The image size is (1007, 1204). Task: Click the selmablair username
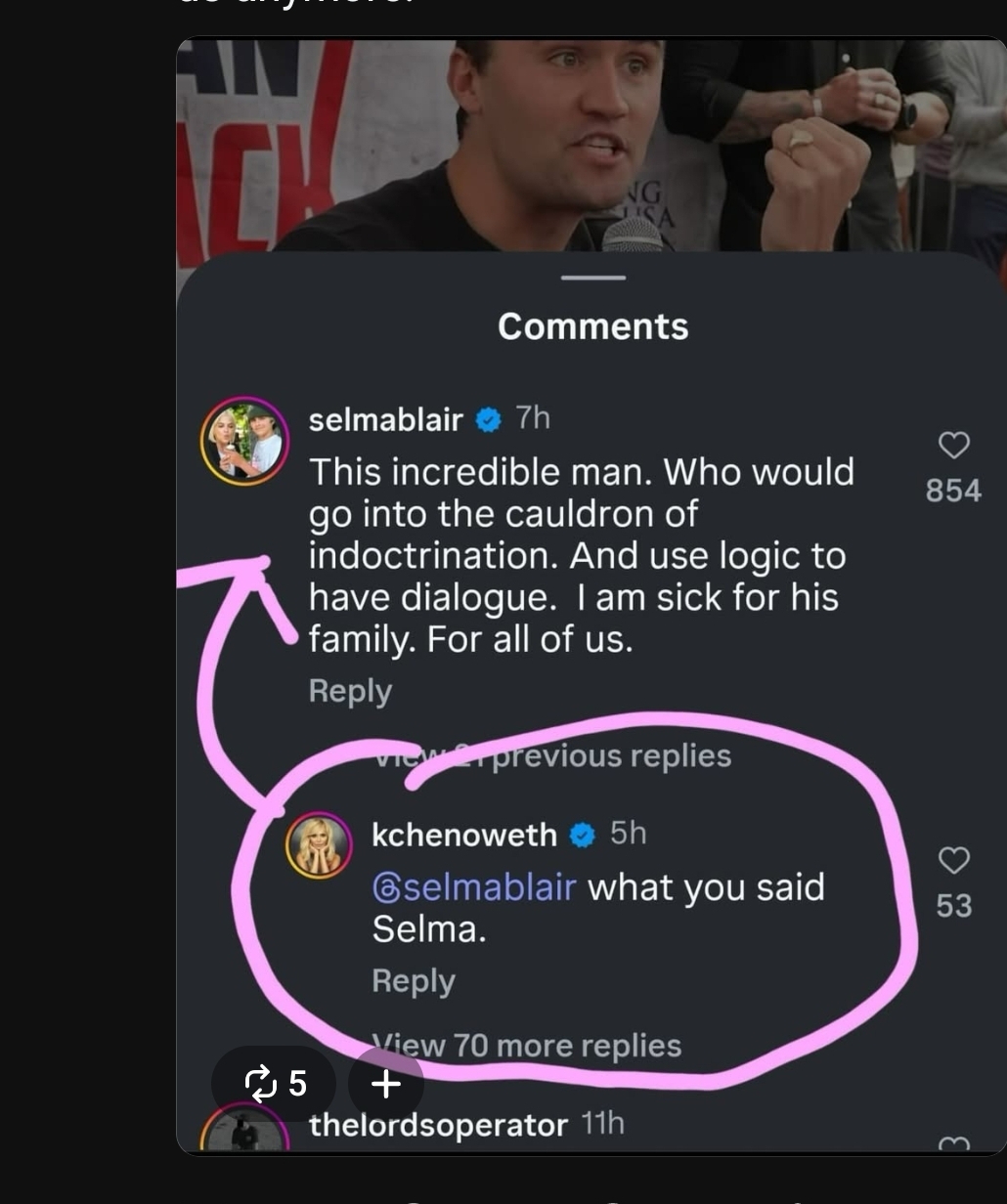[386, 420]
